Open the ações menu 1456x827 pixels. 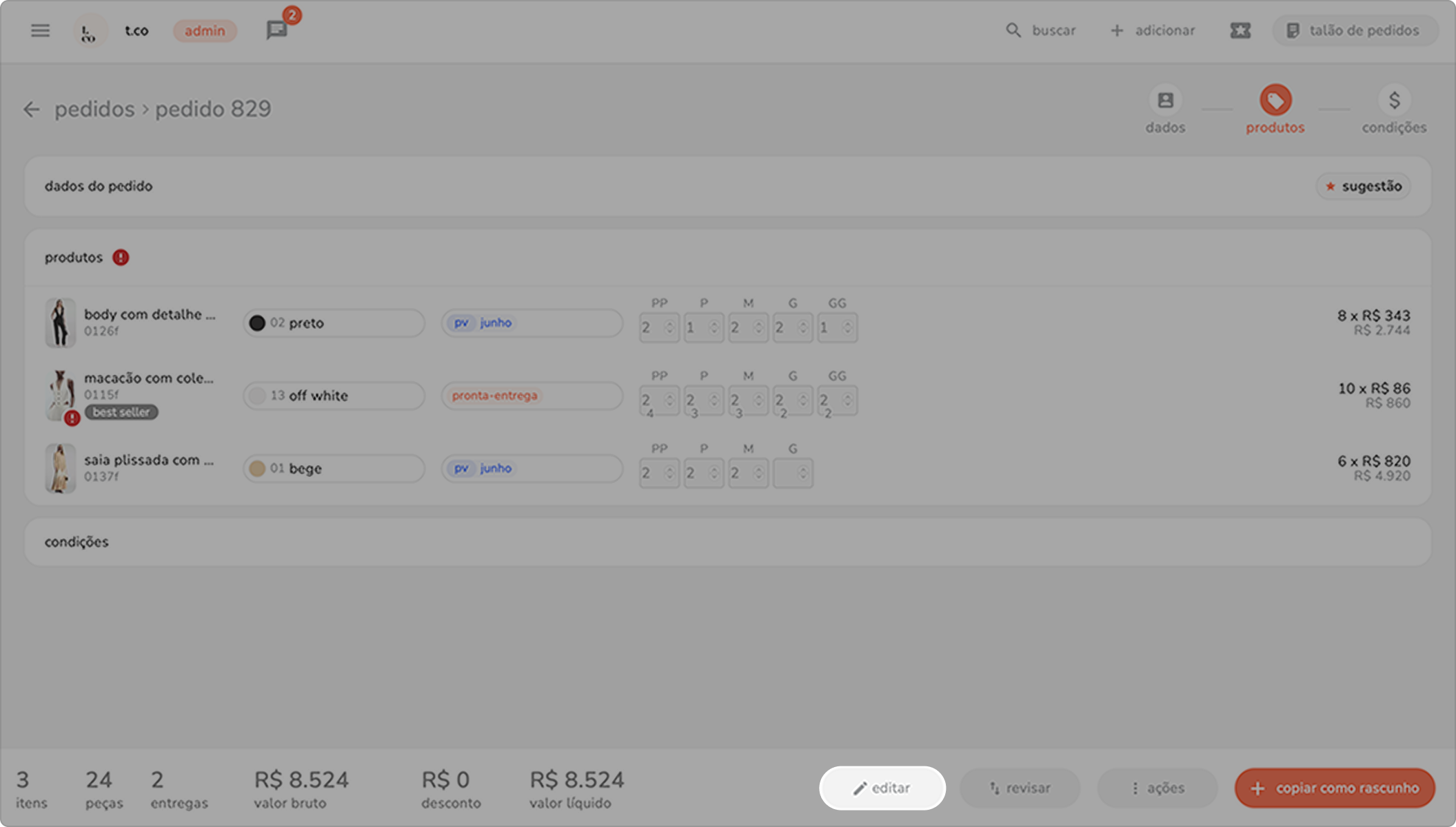click(1157, 788)
